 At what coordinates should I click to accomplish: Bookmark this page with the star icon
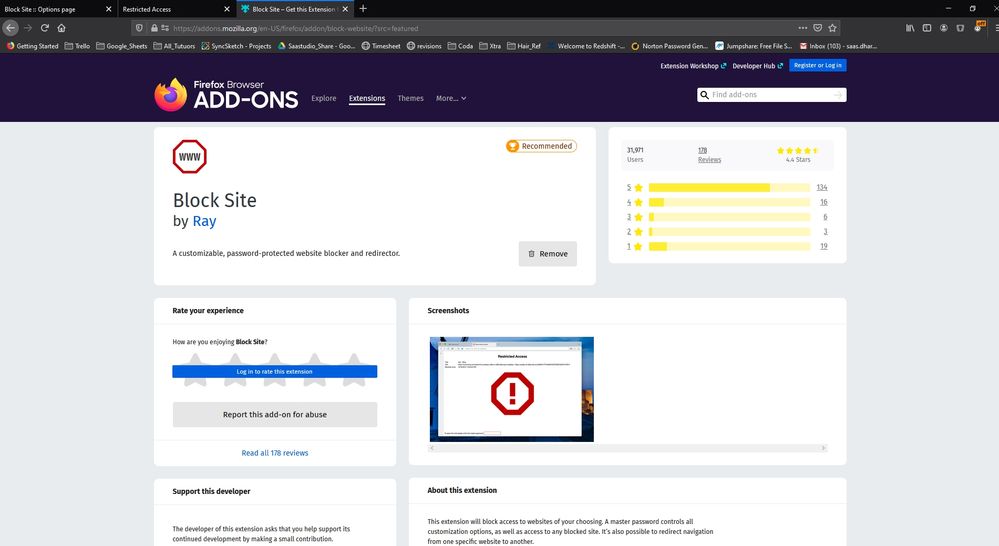pyautogui.click(x=832, y=28)
